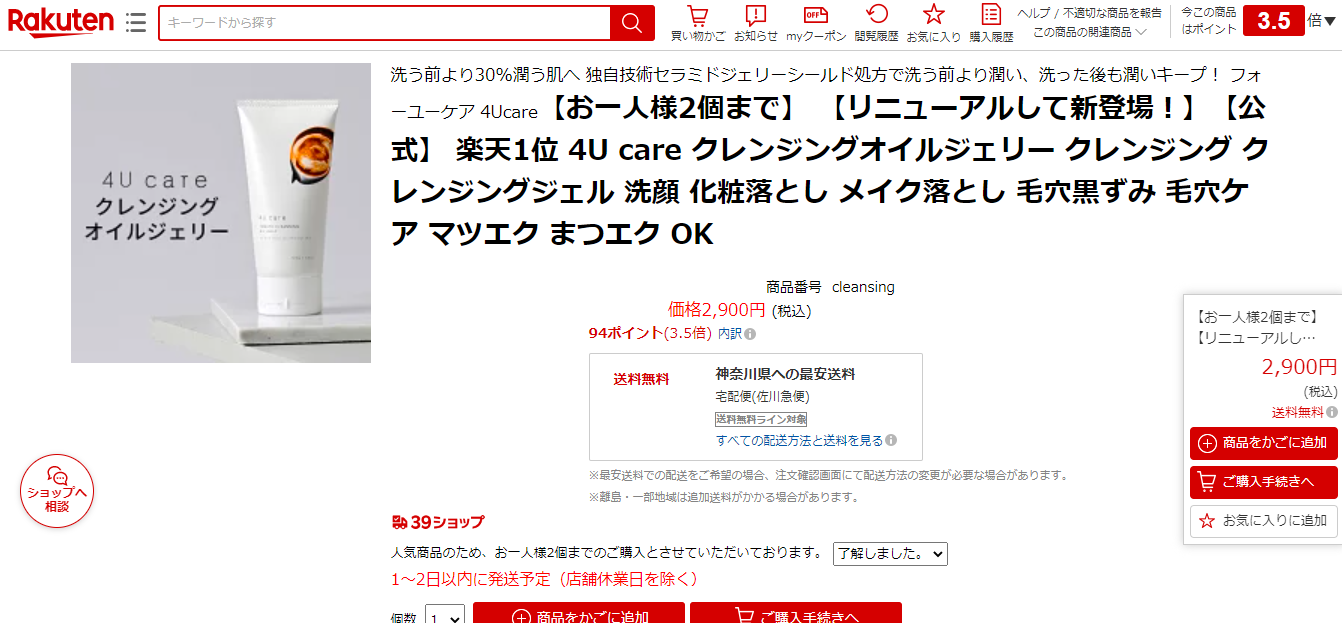1342x623 pixels.
Task: Open purchase history (購入履歴) icon
Action: tap(991, 24)
